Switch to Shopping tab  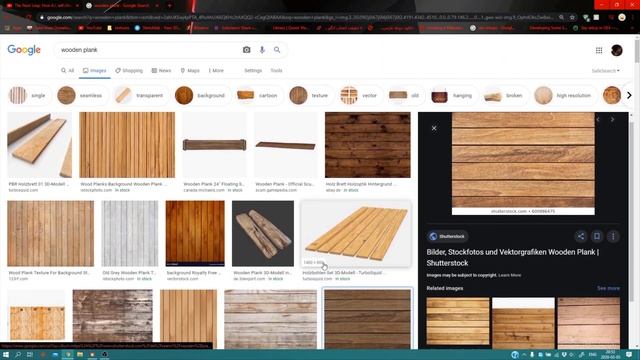(129, 71)
